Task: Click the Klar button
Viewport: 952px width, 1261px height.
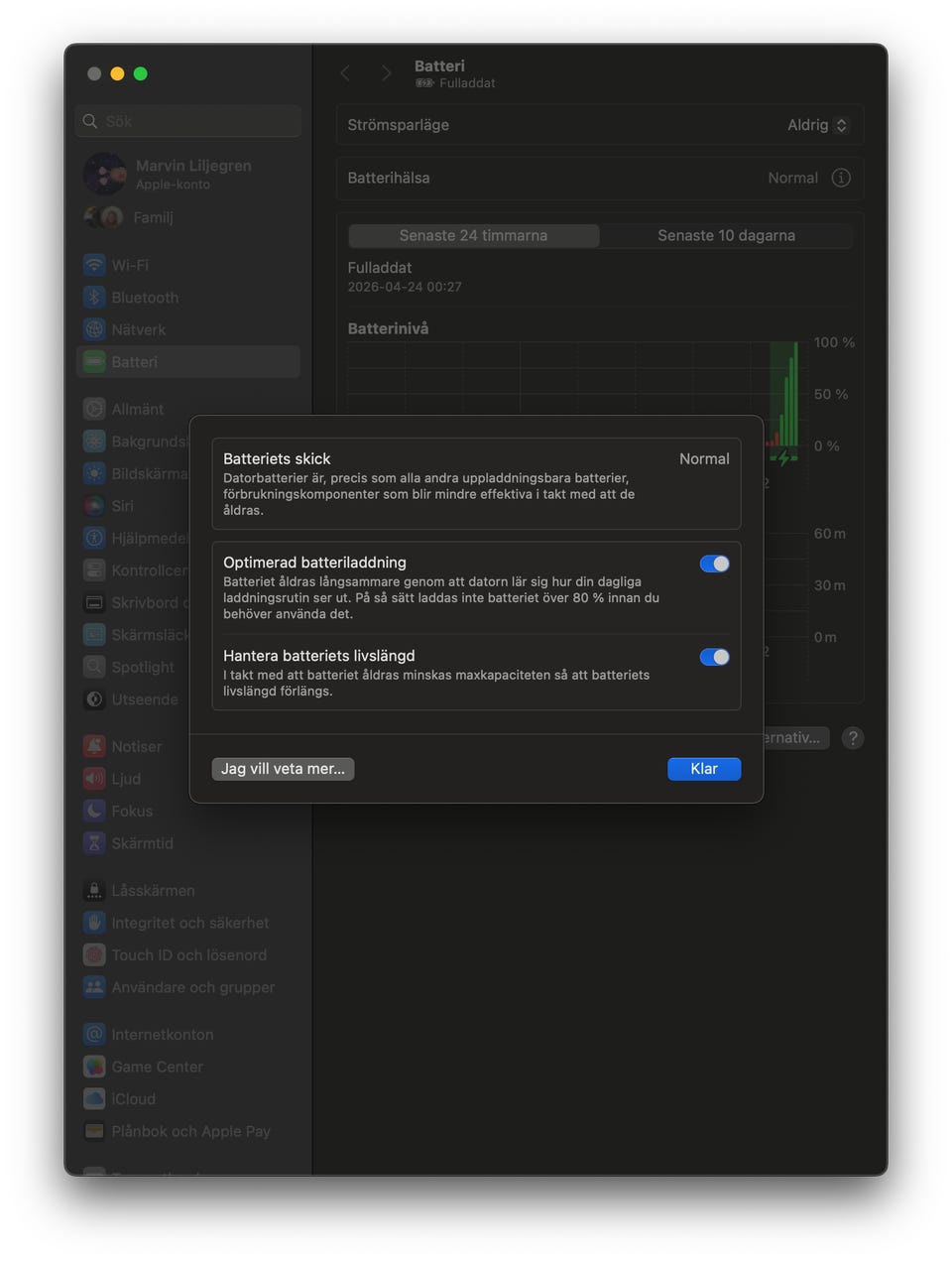Action: click(x=704, y=769)
